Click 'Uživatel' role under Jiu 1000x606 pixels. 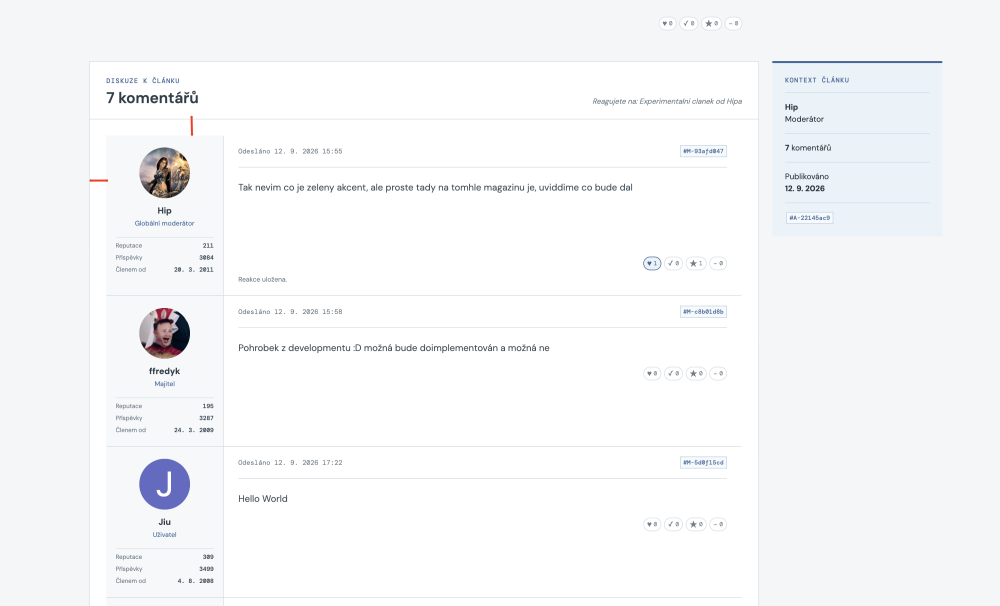(x=165, y=535)
